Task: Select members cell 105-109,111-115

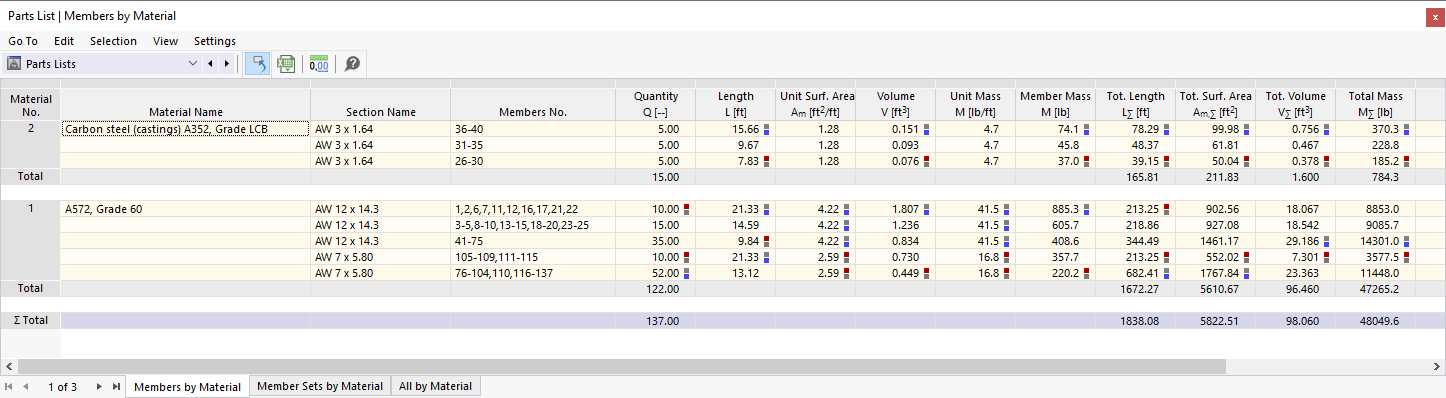Action: point(533,257)
